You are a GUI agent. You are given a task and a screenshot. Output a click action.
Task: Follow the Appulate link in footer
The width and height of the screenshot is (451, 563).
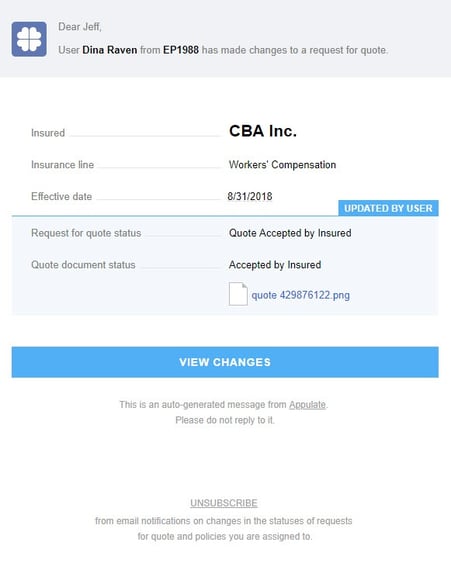pyautogui.click(x=307, y=405)
